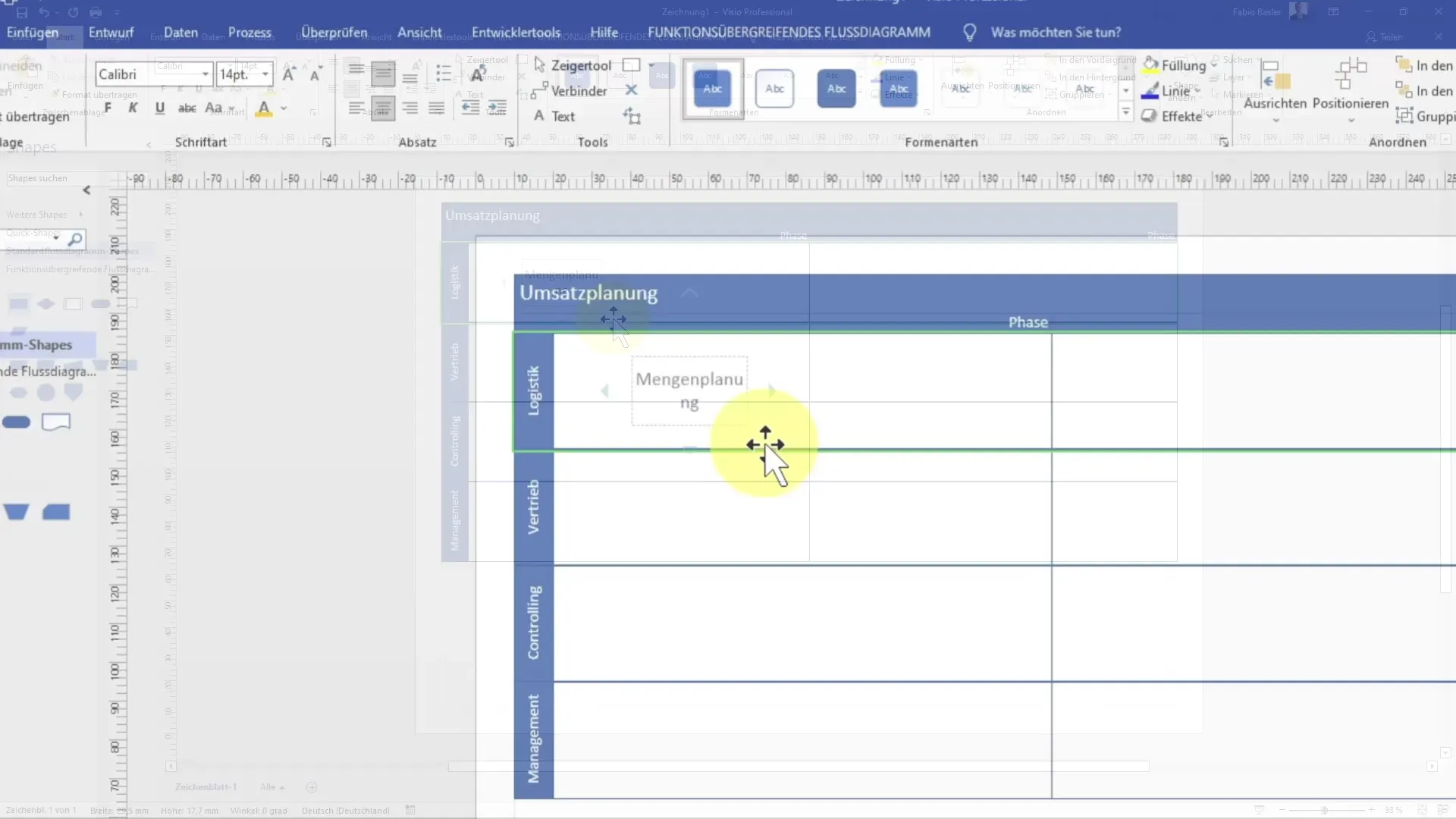Open the Einfügen ribbon tab
The image size is (1456, 819).
33,33
